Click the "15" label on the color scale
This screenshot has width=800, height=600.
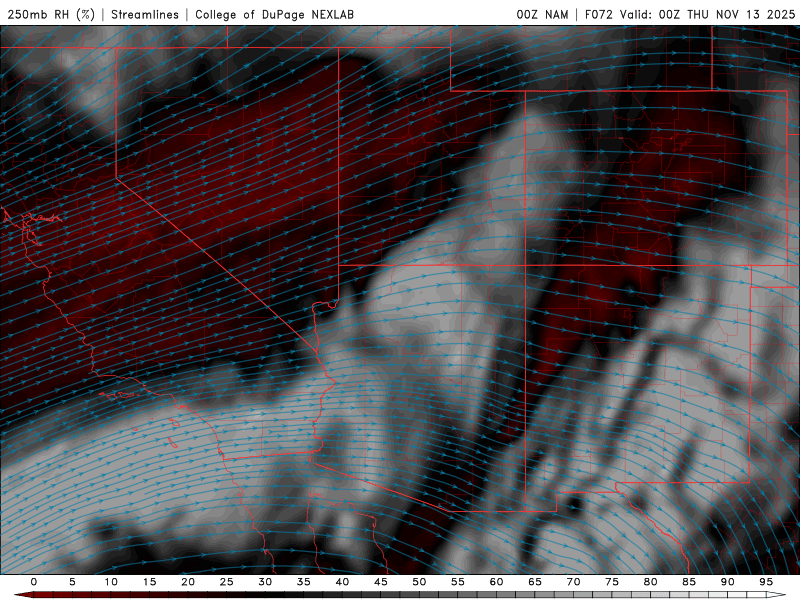149,582
